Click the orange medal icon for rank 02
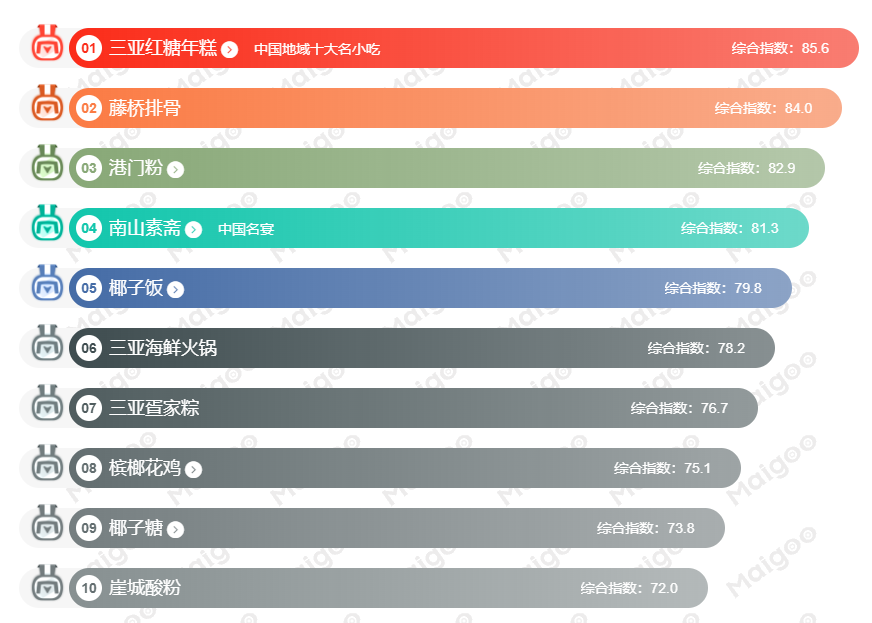This screenshot has width=872, height=623. 46,106
